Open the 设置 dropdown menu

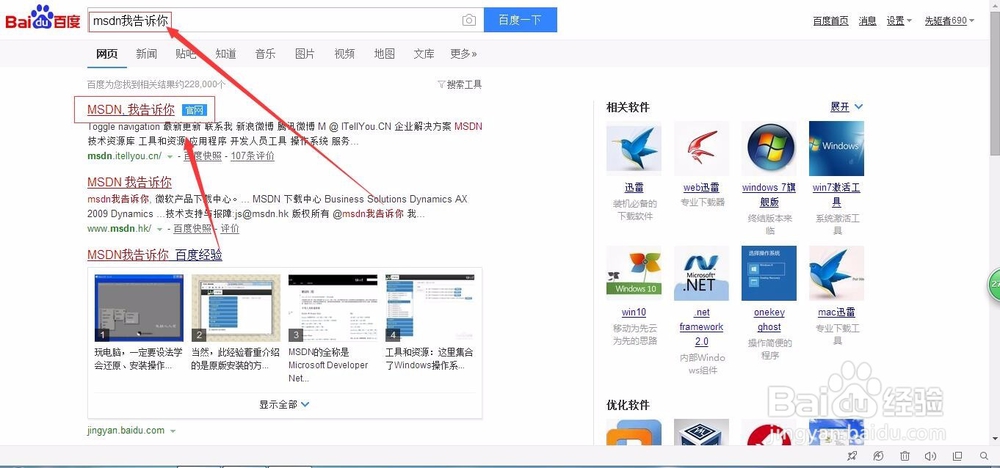point(899,21)
